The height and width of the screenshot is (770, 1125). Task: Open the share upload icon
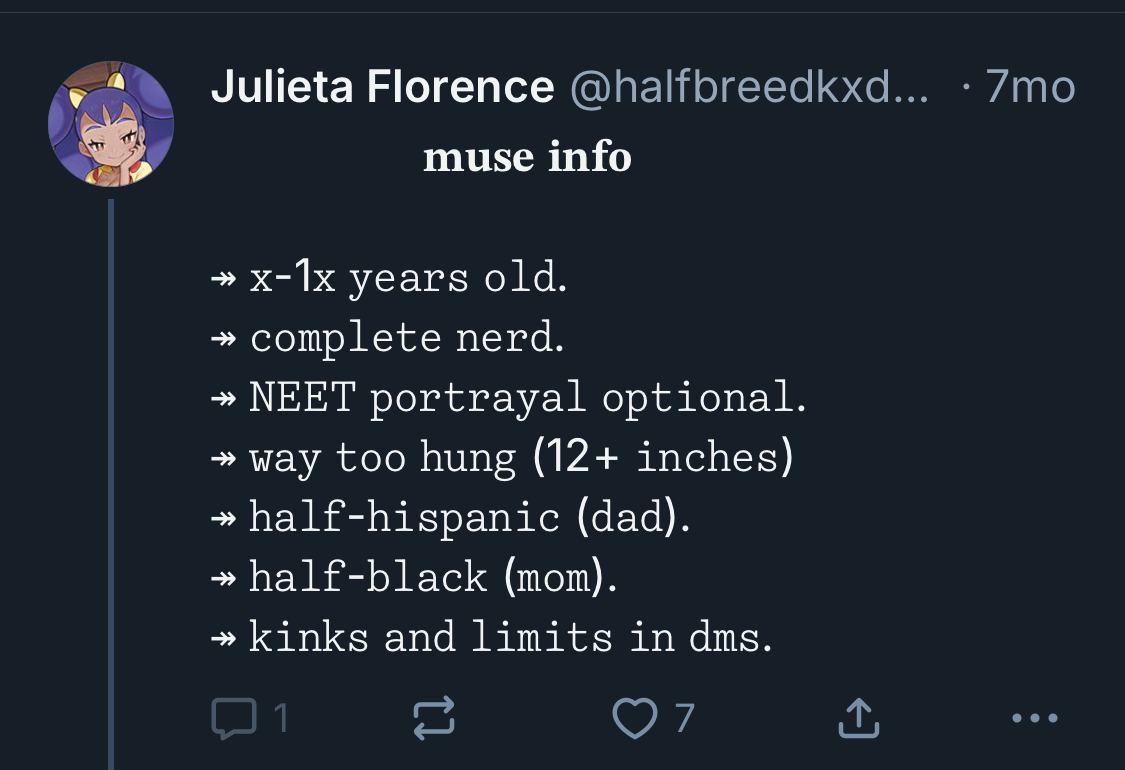[857, 718]
